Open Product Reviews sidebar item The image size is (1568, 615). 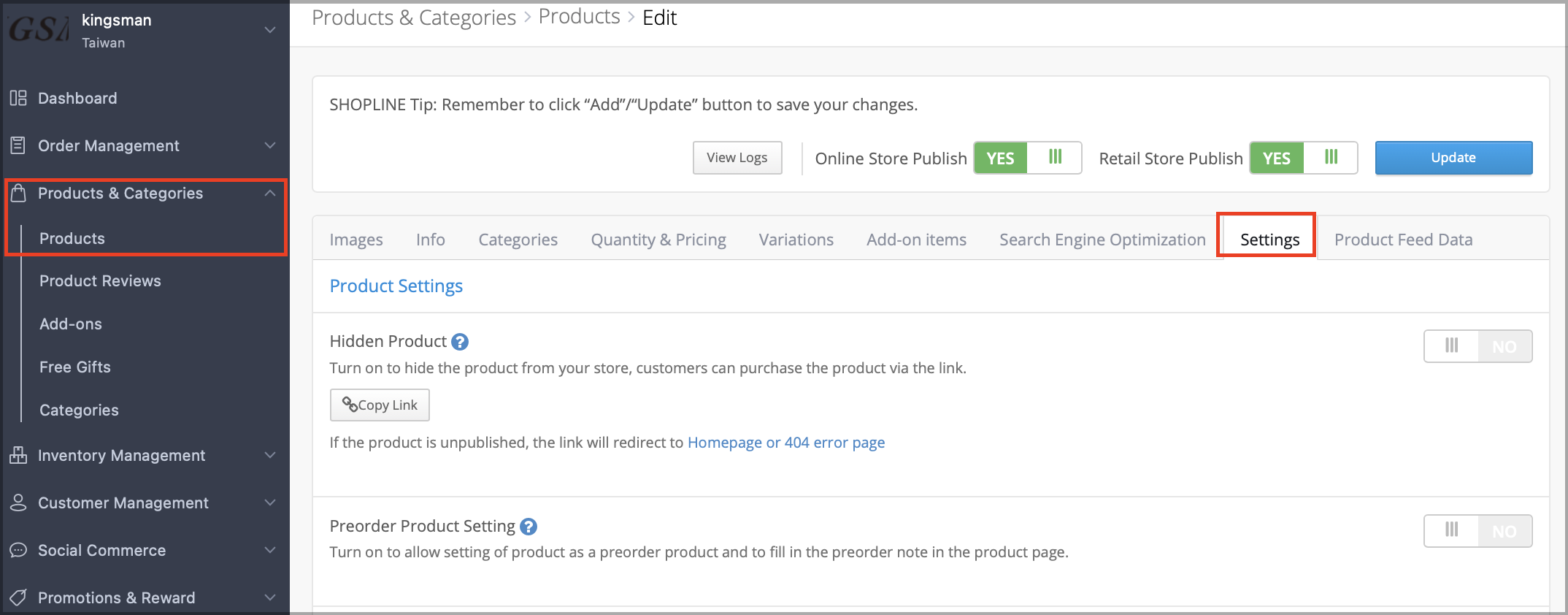click(x=100, y=280)
